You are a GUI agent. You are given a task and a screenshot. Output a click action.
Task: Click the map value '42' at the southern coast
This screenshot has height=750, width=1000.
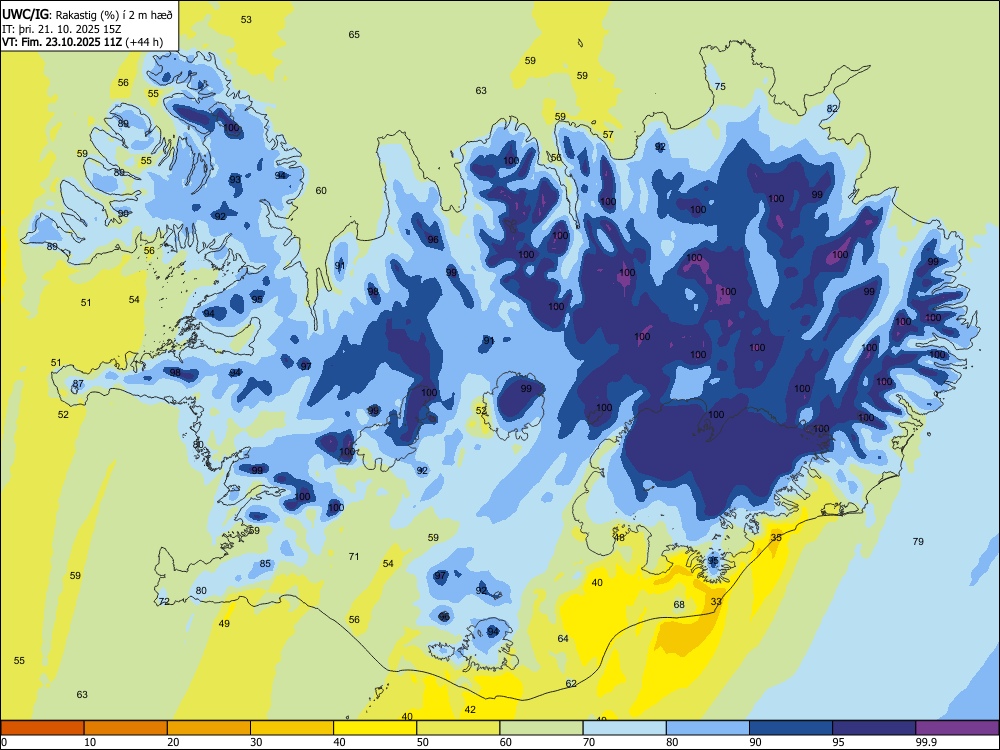pos(470,710)
